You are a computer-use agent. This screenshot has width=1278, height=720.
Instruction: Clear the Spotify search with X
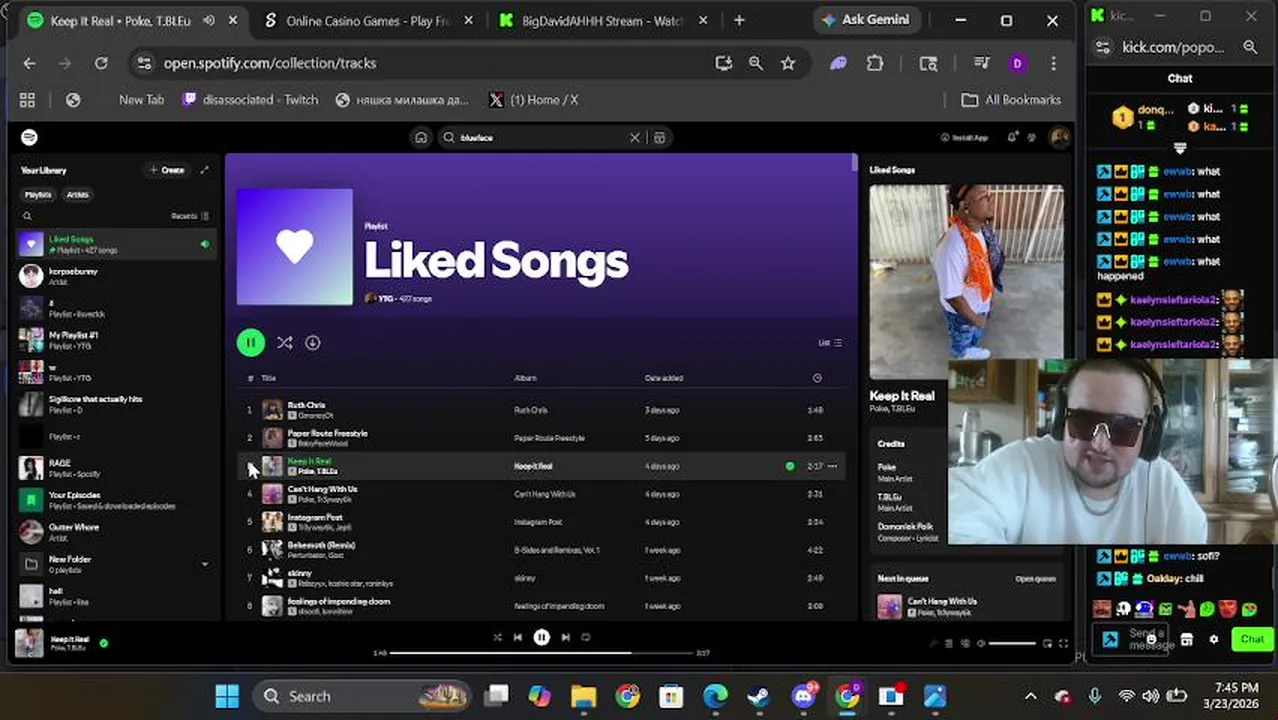634,138
